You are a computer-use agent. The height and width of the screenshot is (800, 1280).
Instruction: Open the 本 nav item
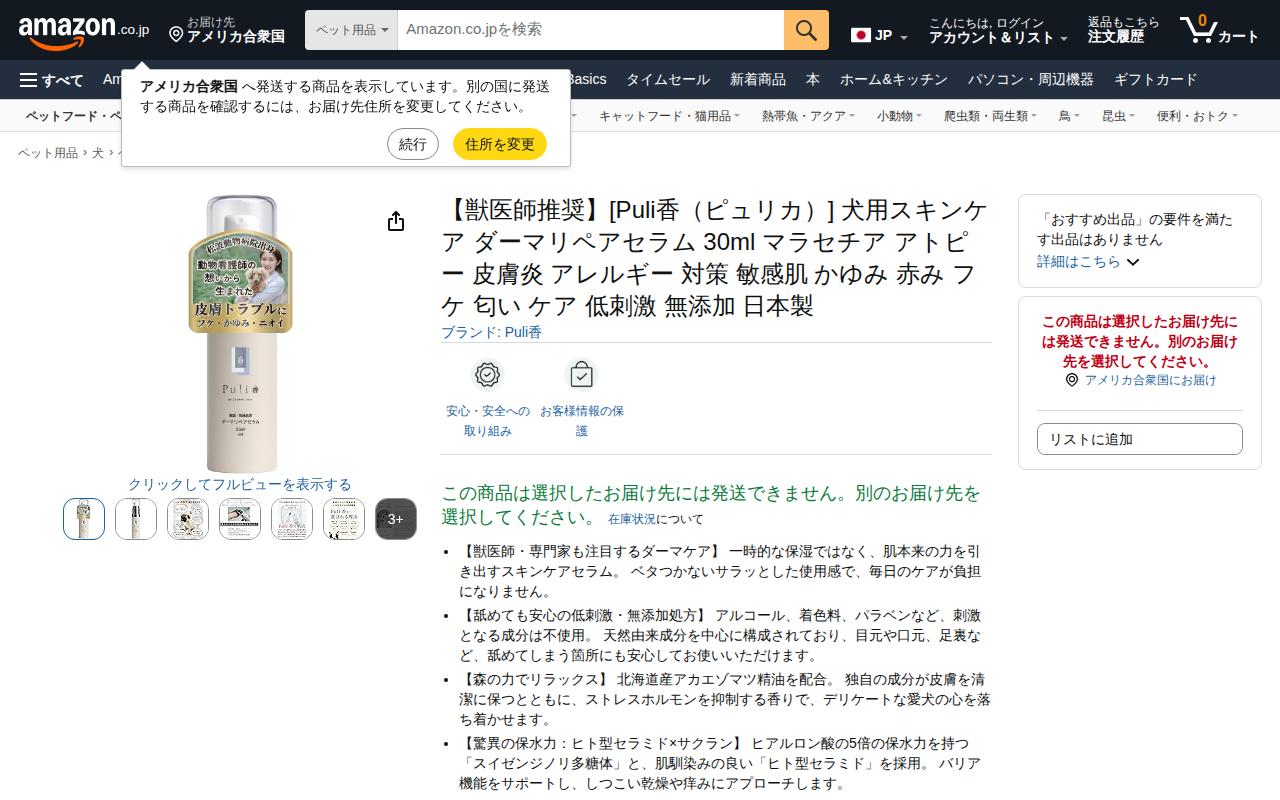click(x=813, y=80)
